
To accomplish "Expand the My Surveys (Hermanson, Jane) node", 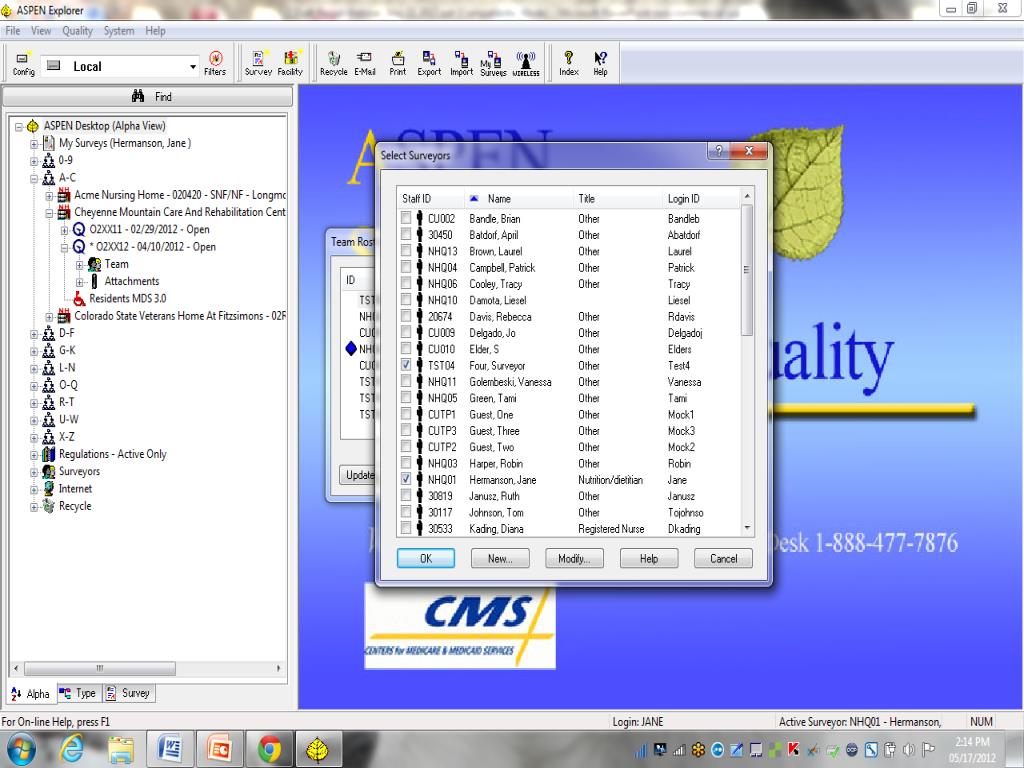I will 34,144.
